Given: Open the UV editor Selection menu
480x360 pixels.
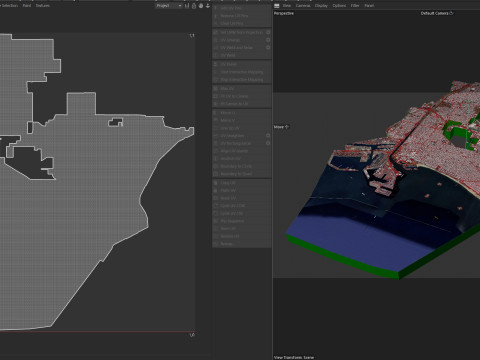Looking at the screenshot, I should (9, 6).
